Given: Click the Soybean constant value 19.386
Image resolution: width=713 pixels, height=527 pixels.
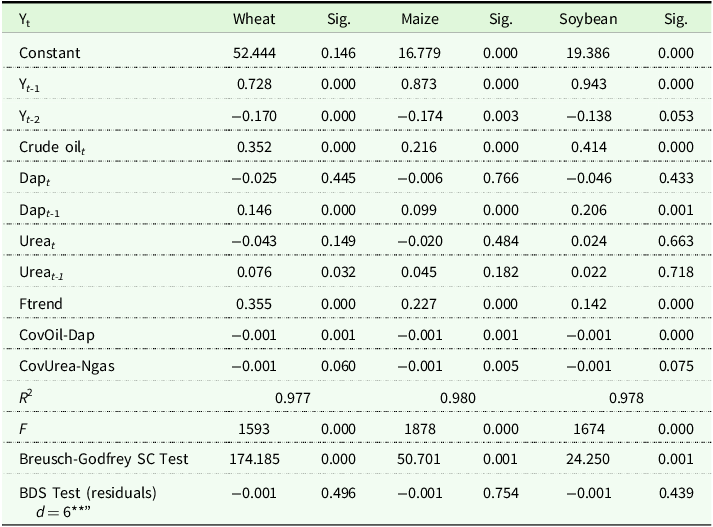Looking at the screenshot, I should click(x=586, y=52).
